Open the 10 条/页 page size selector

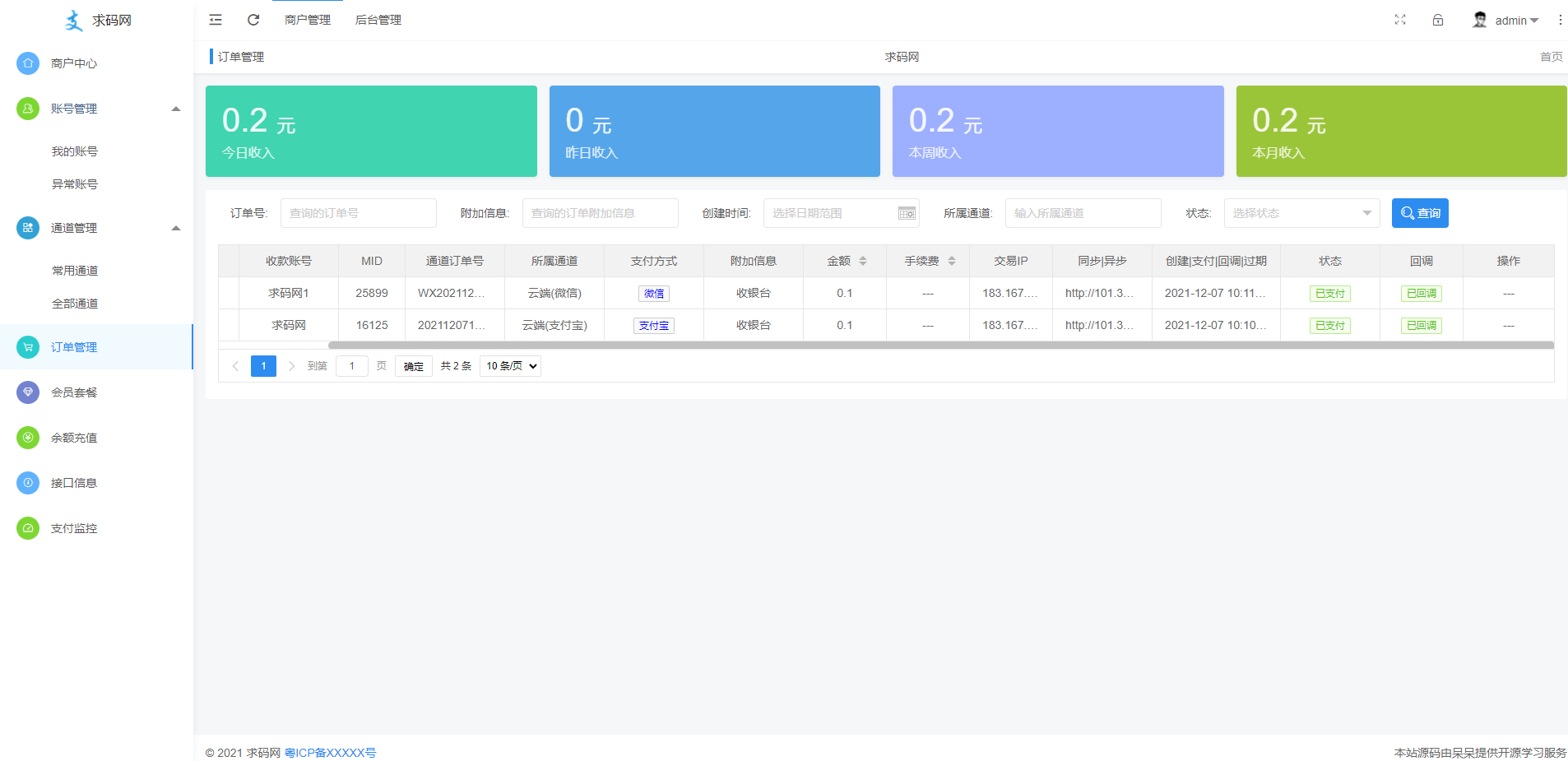pyautogui.click(x=510, y=366)
